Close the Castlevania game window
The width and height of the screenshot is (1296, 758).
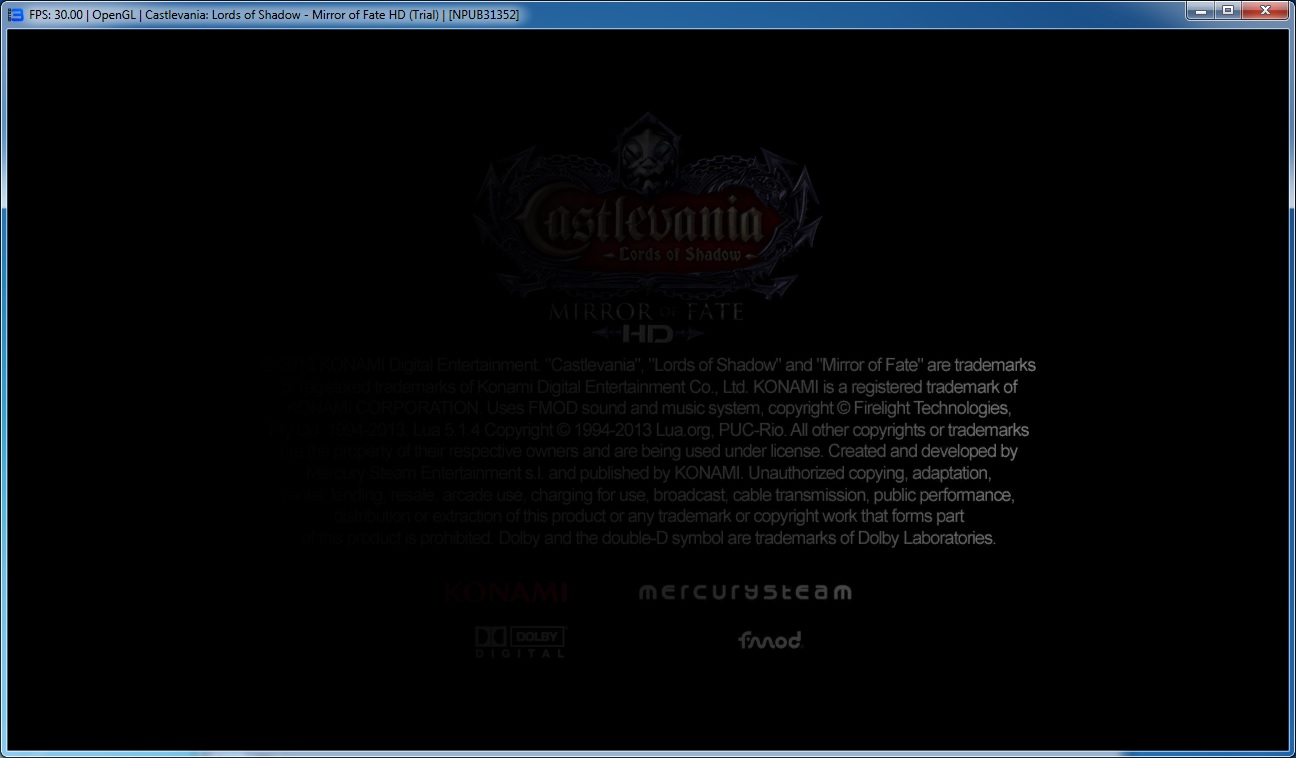point(1265,10)
